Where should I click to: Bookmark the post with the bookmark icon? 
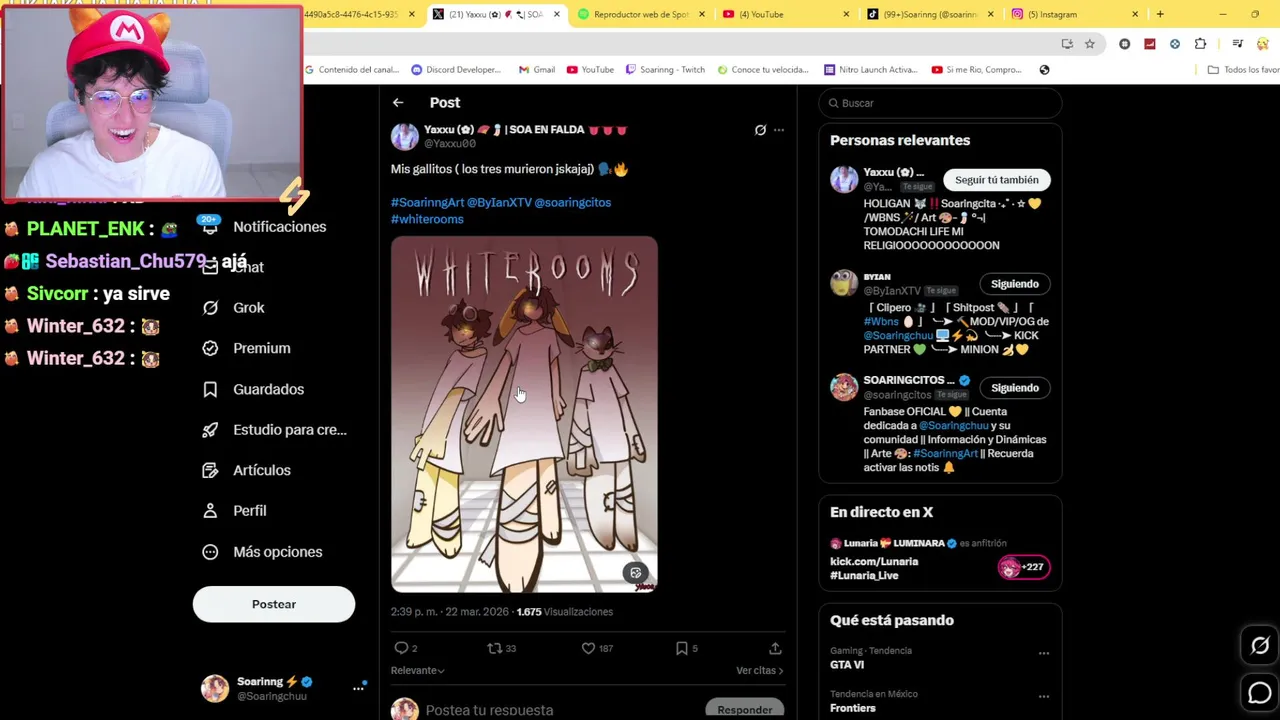pyautogui.click(x=681, y=648)
